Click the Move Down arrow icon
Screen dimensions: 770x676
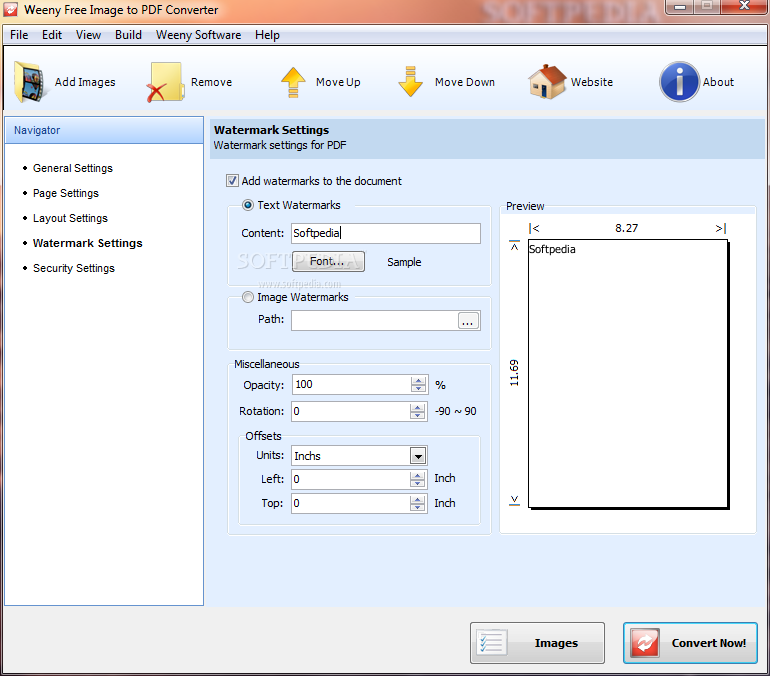(411, 82)
